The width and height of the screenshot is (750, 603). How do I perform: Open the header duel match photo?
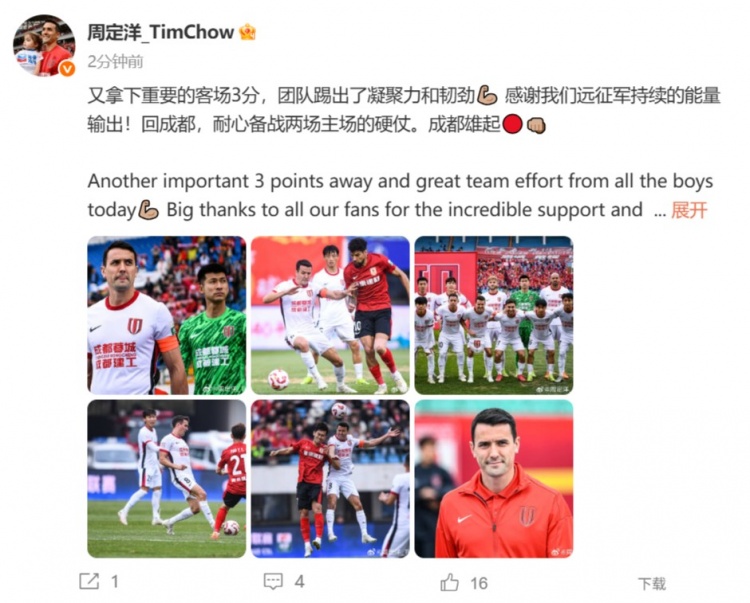point(330,479)
